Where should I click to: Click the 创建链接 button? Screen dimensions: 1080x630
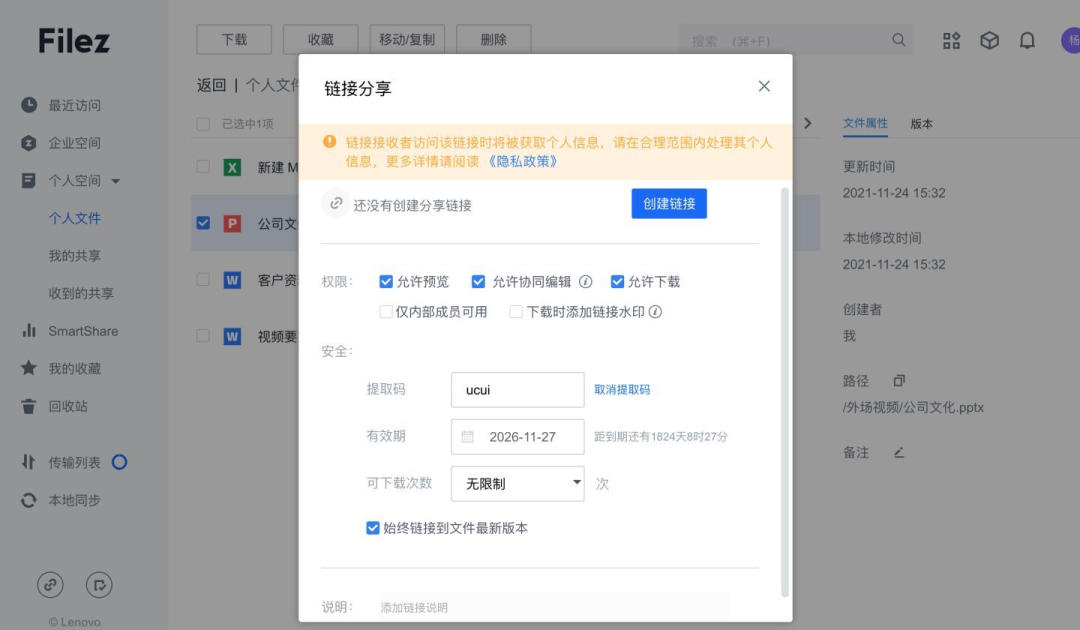669,203
